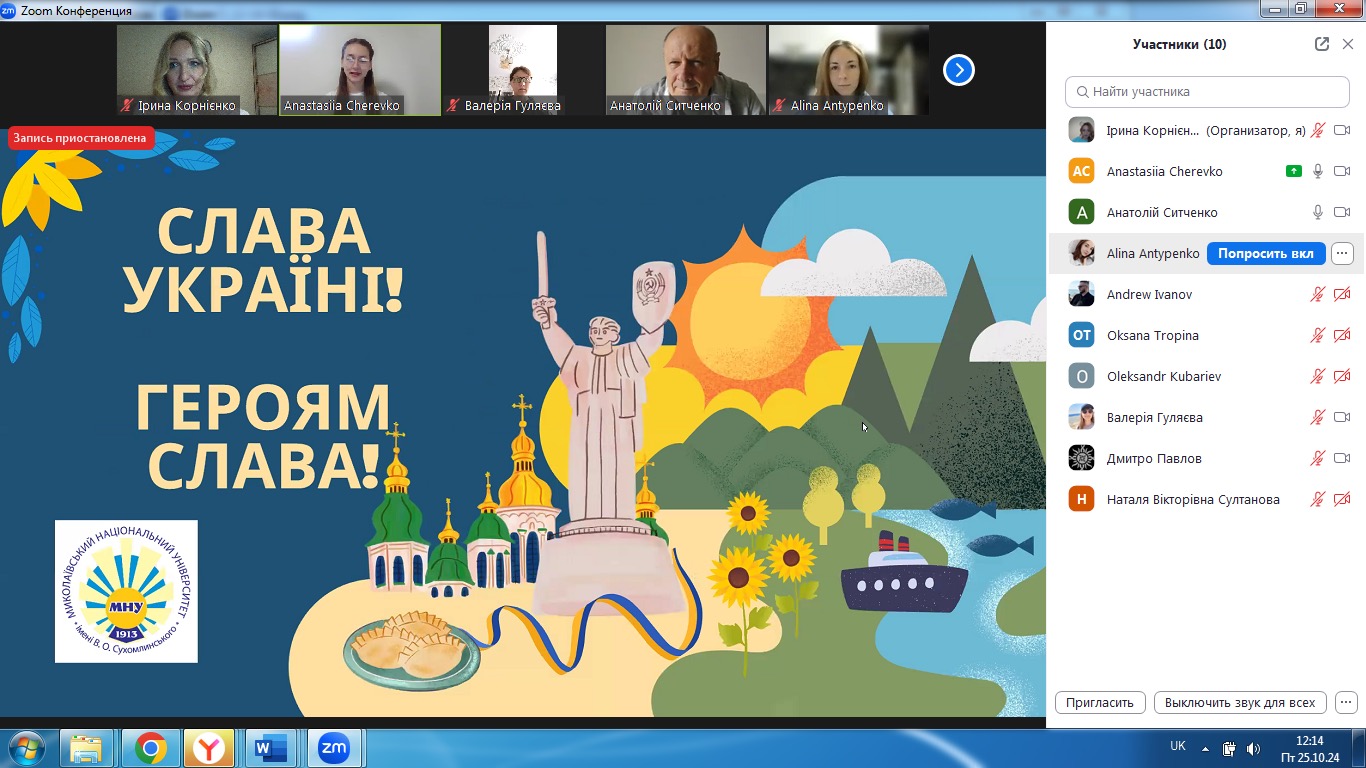Click the green screen-share icon for Anastasiia Cherevko

point(1294,171)
